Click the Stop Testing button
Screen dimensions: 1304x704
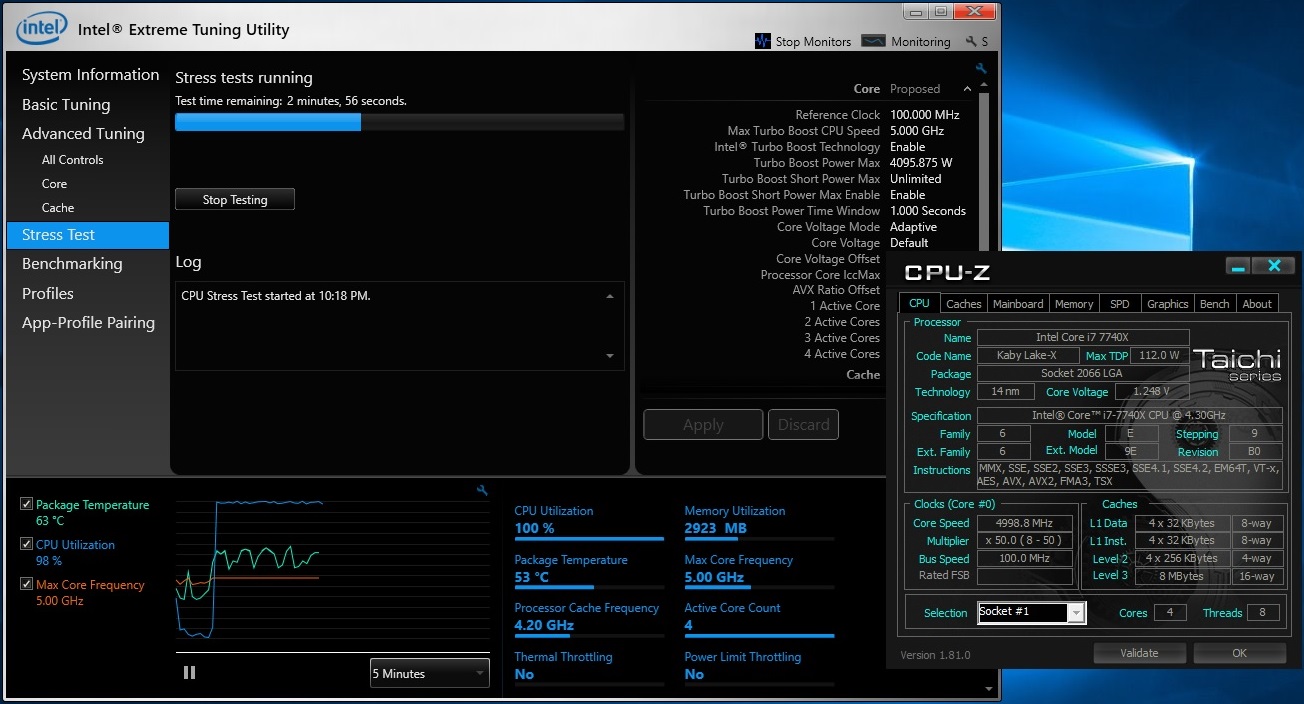coord(235,200)
